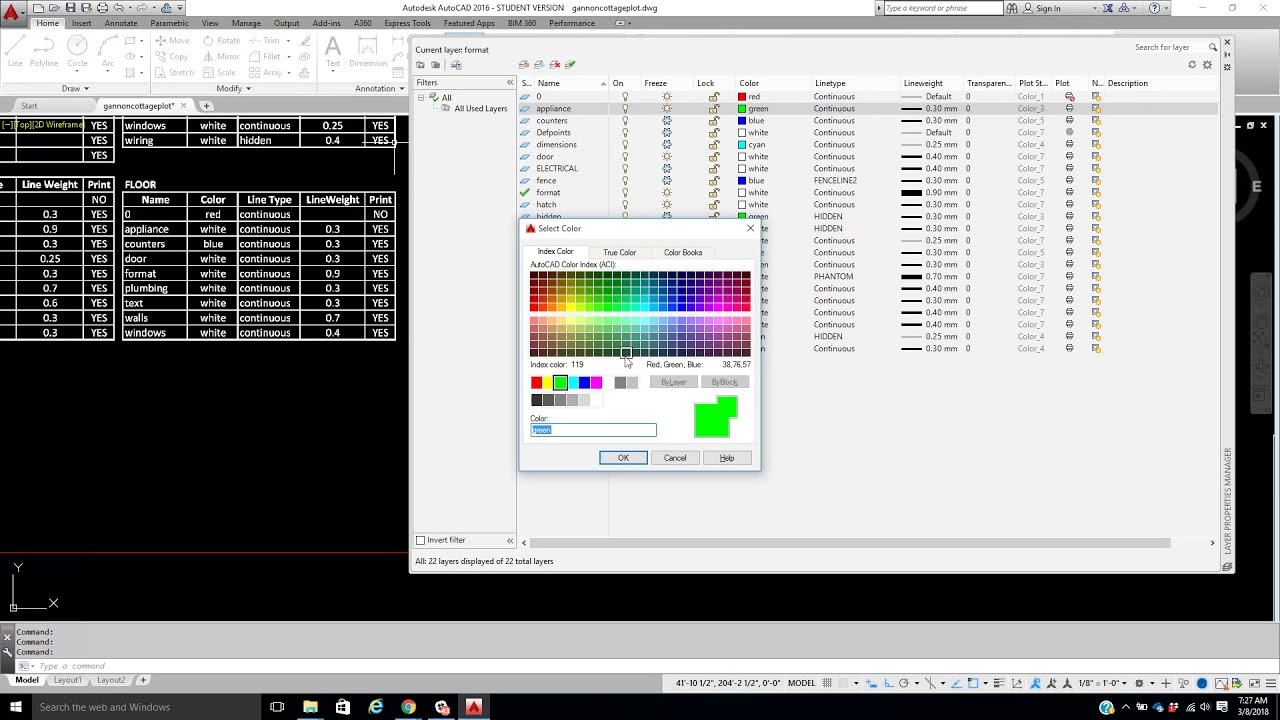Open Chrome from the Windows taskbar
Viewport: 1280px width, 720px height.
click(x=408, y=707)
